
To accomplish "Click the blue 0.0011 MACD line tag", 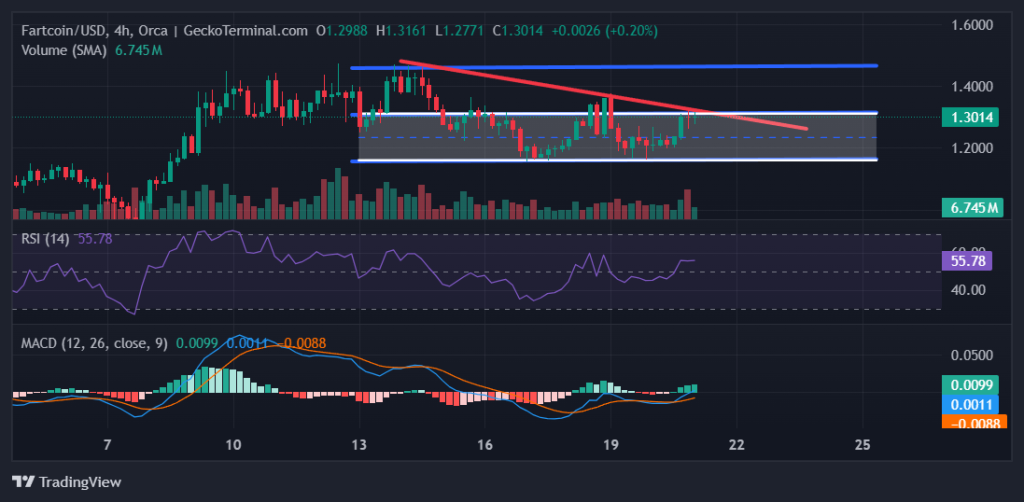I will pyautogui.click(x=972, y=404).
